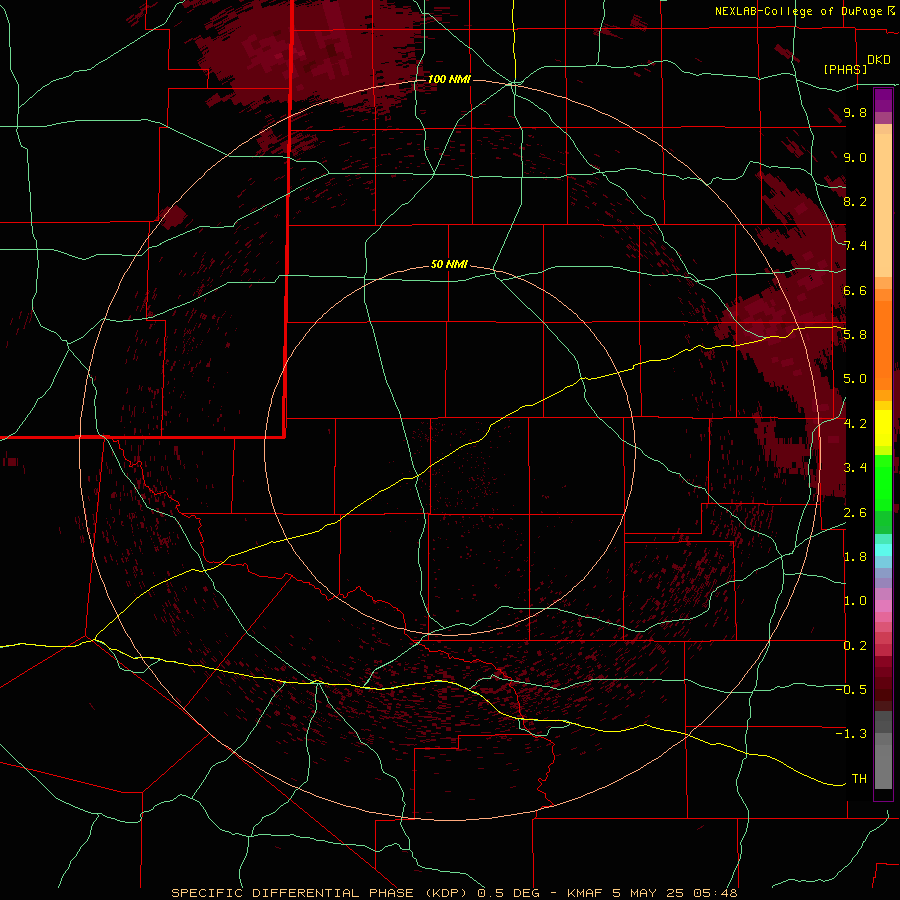The width and height of the screenshot is (900, 900).
Task: Click the -0.5 legend value
Action: (851, 690)
